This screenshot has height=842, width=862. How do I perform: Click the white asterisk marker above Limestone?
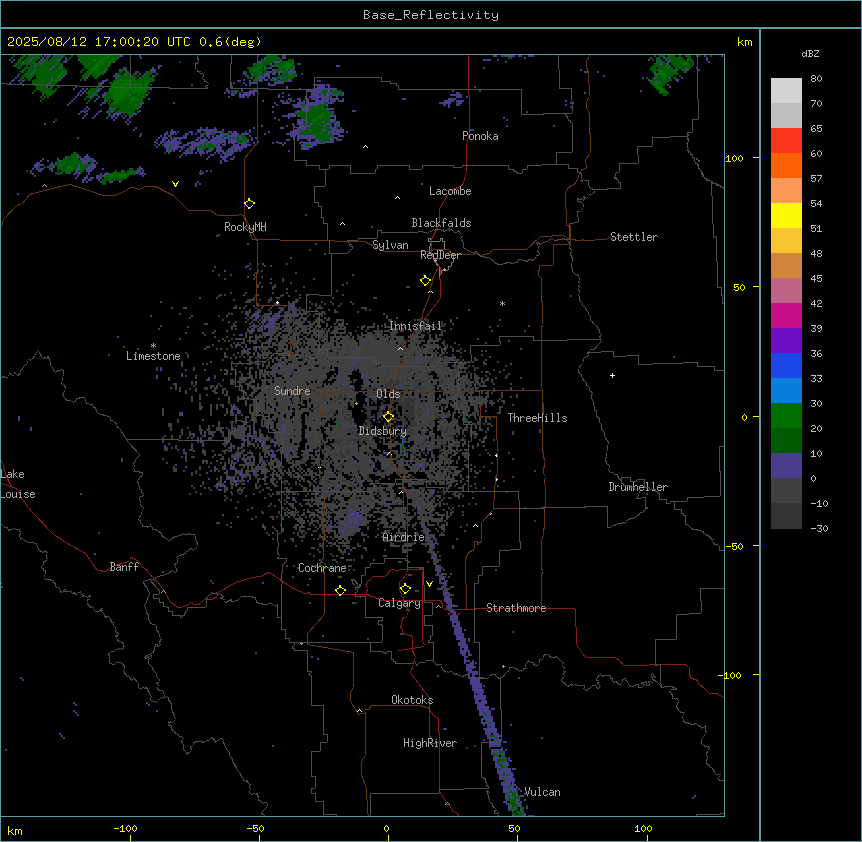pyautogui.click(x=153, y=346)
